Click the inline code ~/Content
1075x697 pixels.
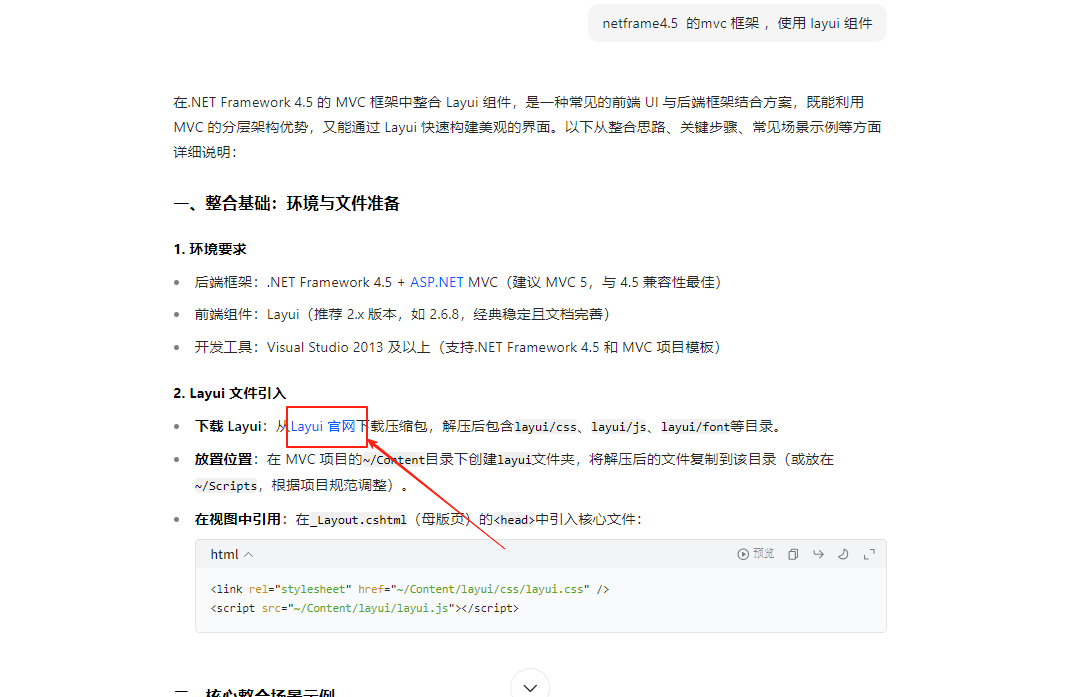394,460
